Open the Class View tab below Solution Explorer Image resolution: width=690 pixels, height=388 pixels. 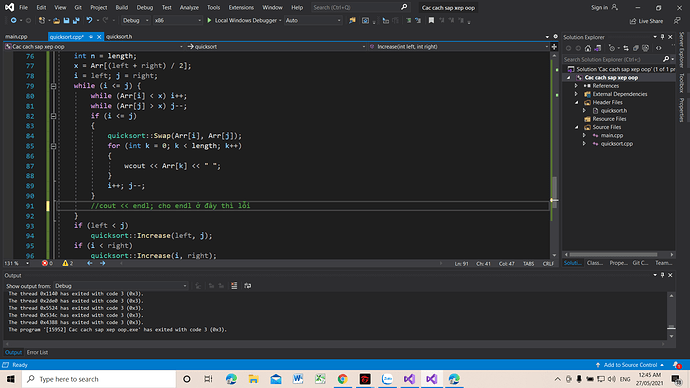(595, 263)
